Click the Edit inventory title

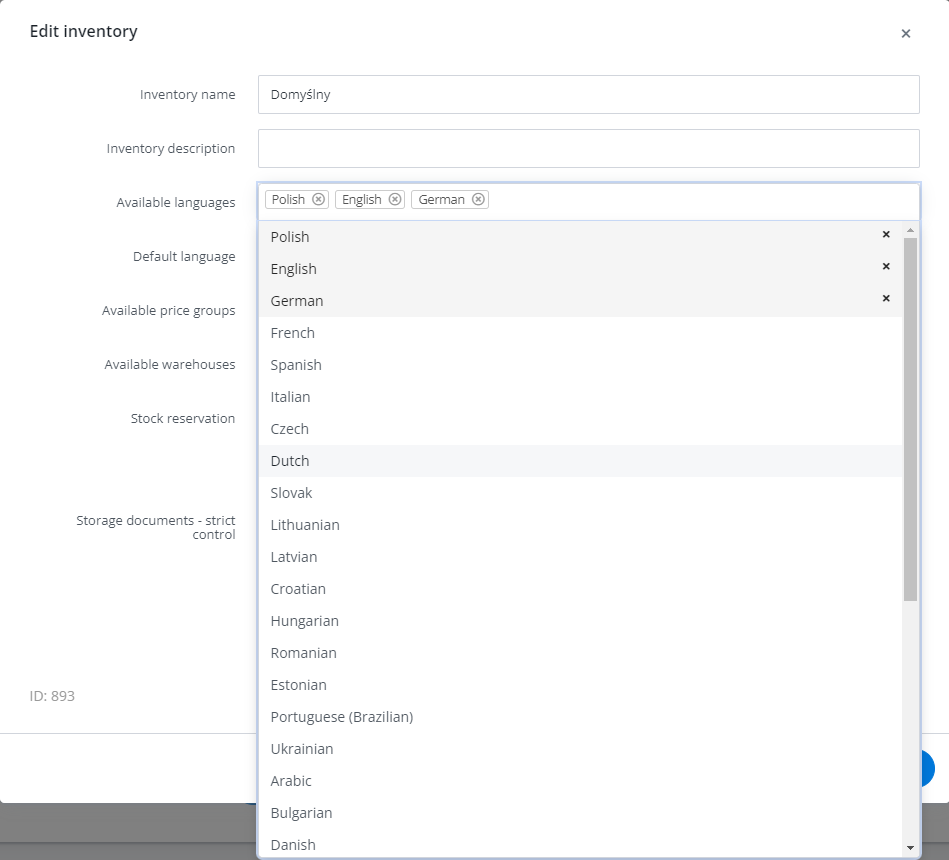point(84,31)
